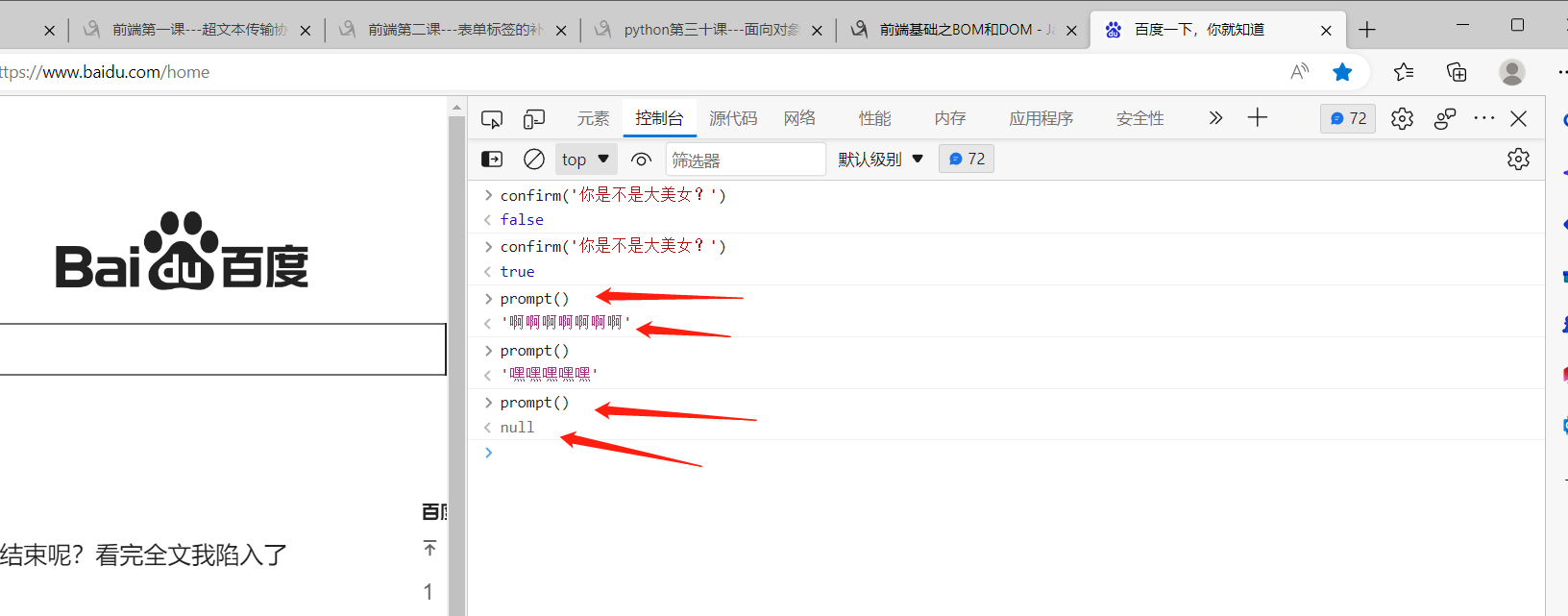Open the 内存 (Memory) tab

[950, 118]
